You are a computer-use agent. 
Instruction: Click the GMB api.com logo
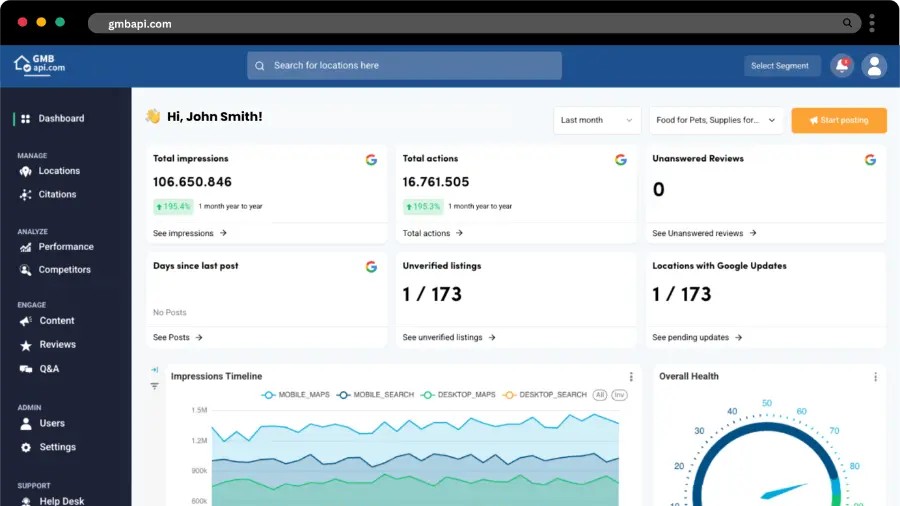click(40, 65)
